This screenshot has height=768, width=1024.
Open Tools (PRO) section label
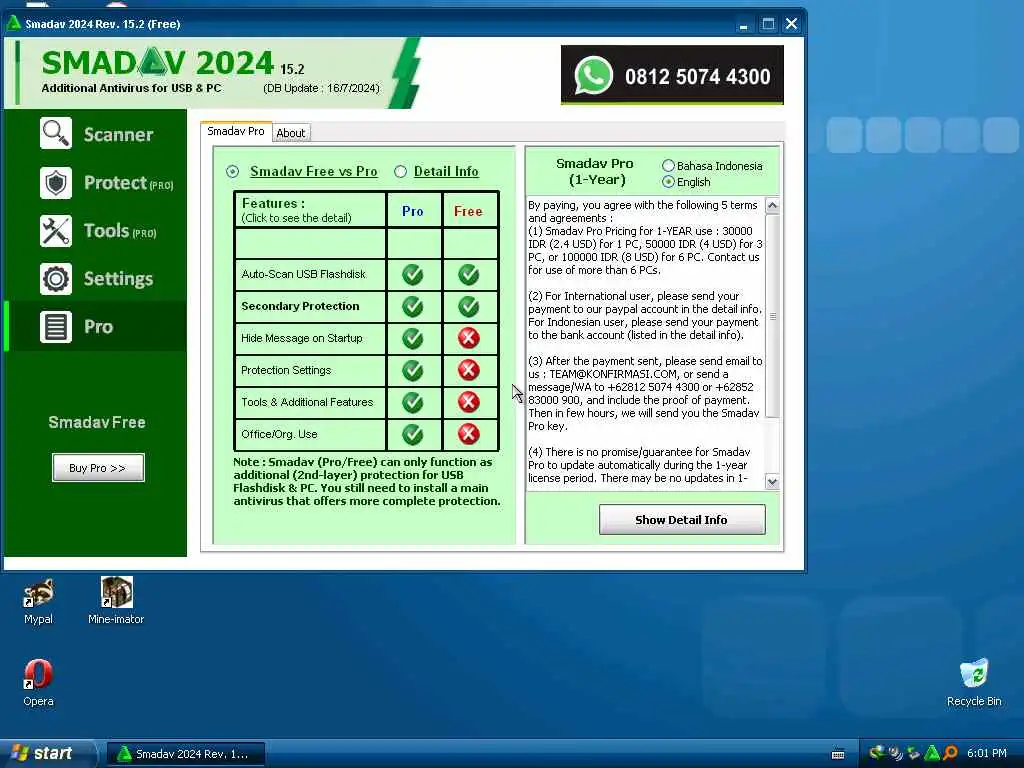120,231
